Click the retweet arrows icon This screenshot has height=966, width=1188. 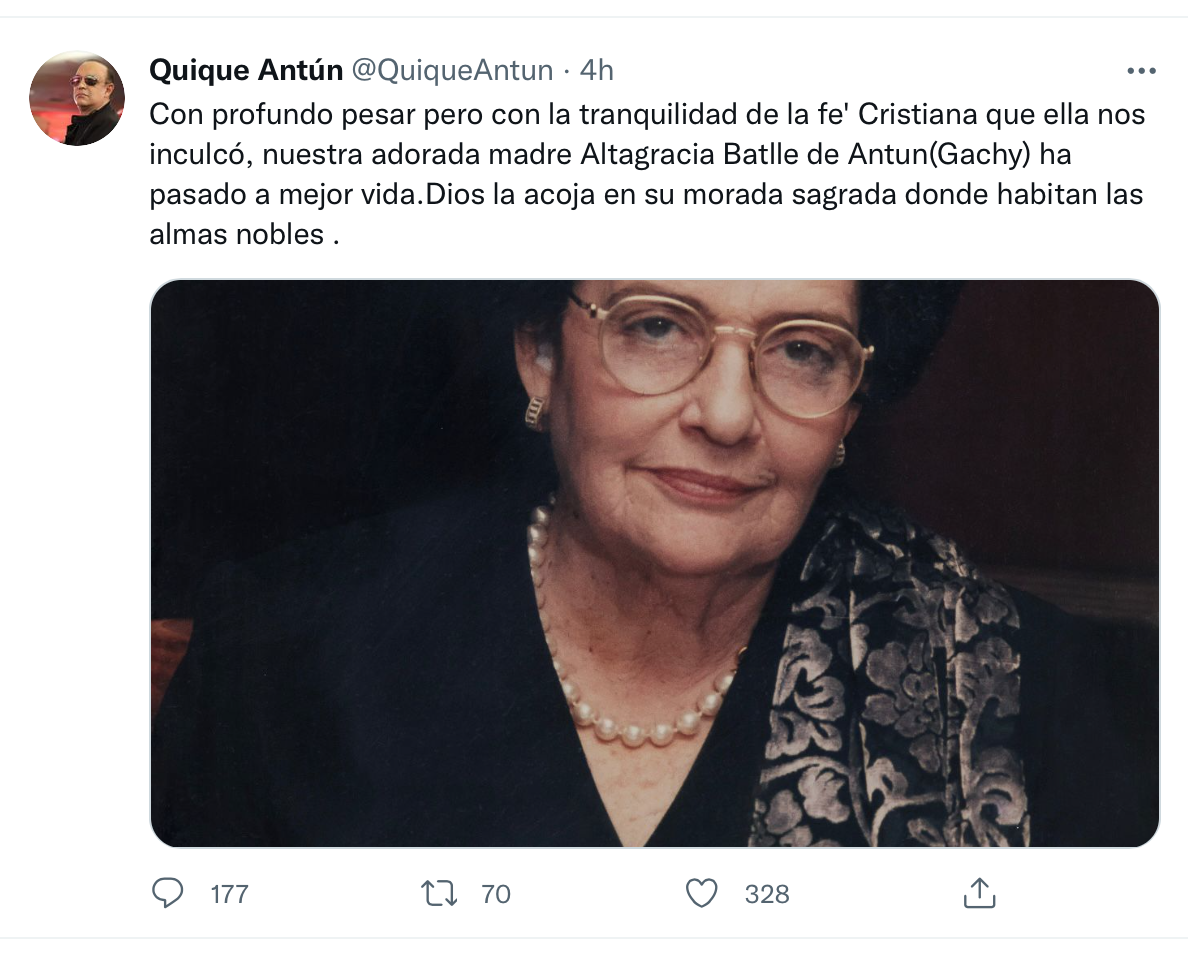(x=439, y=893)
